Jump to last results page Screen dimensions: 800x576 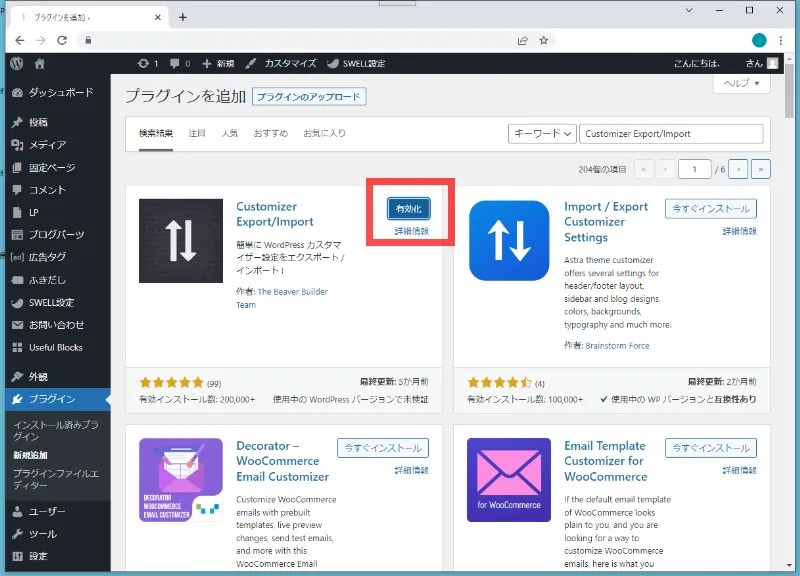pyautogui.click(x=761, y=169)
